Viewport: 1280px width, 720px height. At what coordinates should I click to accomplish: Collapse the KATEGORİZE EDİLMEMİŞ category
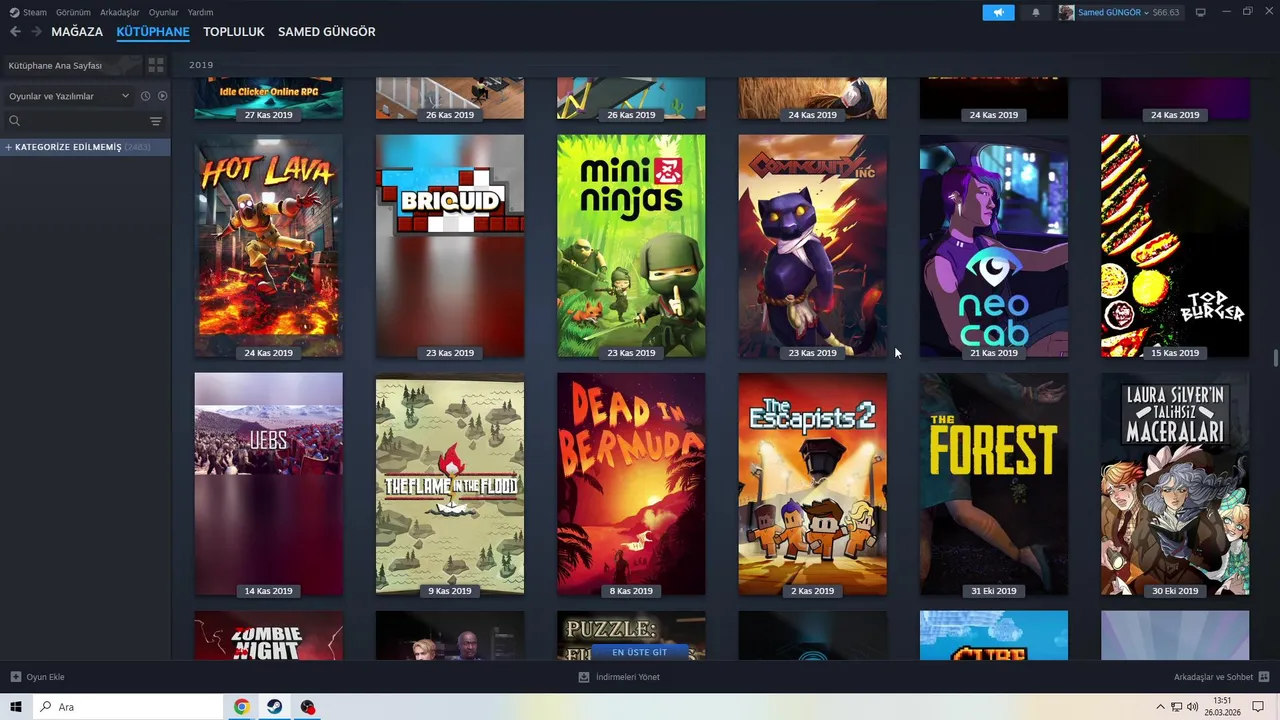[x=85, y=147]
